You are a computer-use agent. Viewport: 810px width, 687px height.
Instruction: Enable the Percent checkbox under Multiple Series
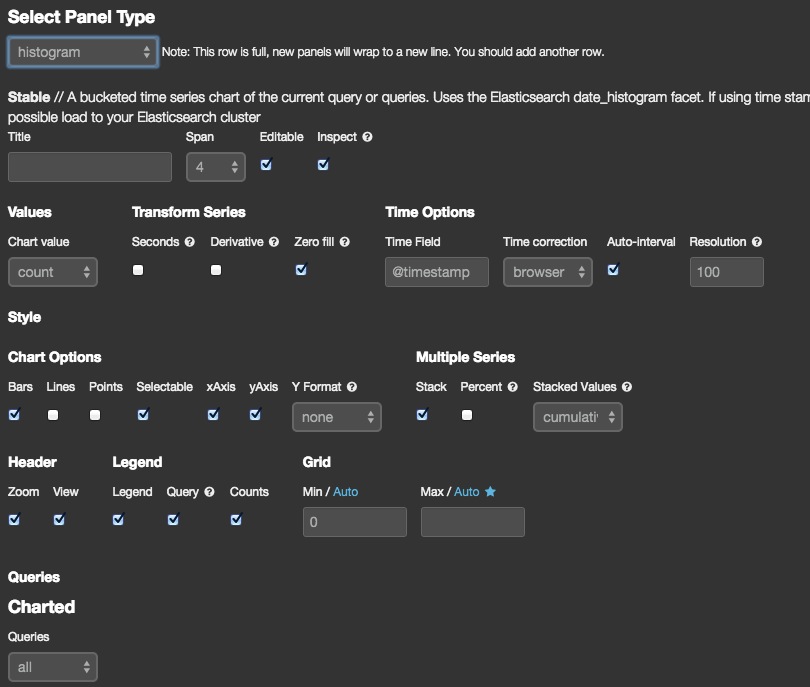coord(467,415)
